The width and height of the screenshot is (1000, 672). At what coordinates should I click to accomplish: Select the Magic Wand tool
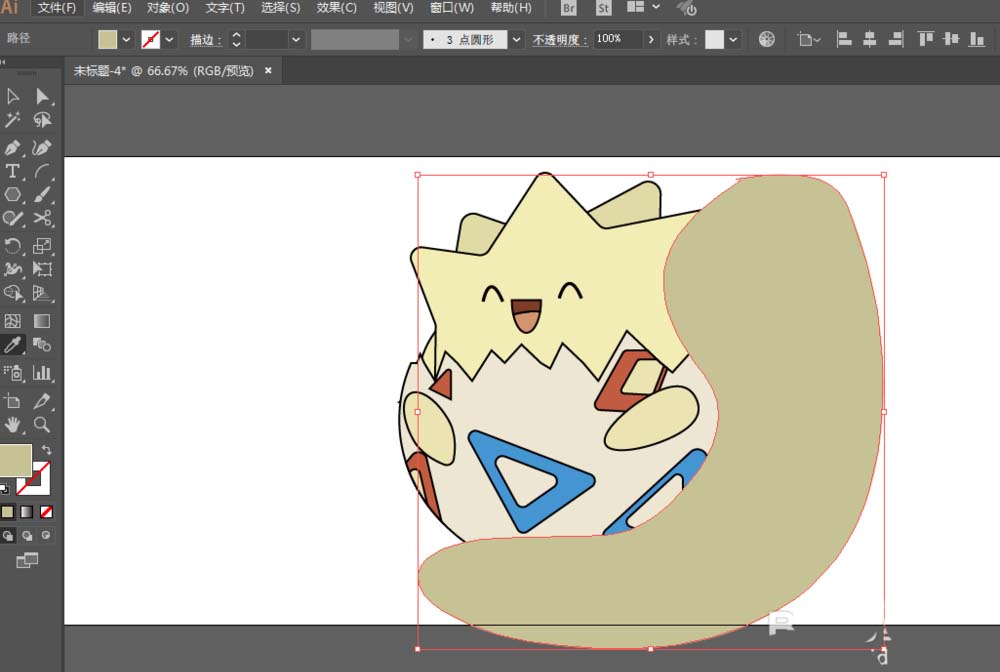(13, 120)
